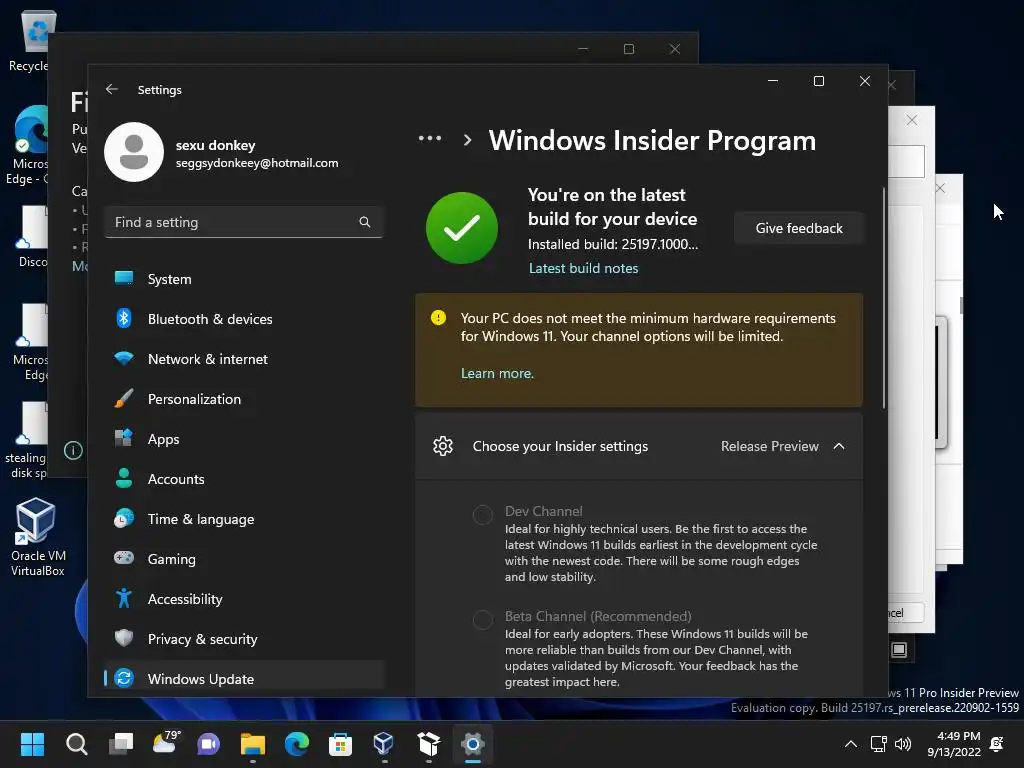Click the sexu donkey email address

(257, 163)
